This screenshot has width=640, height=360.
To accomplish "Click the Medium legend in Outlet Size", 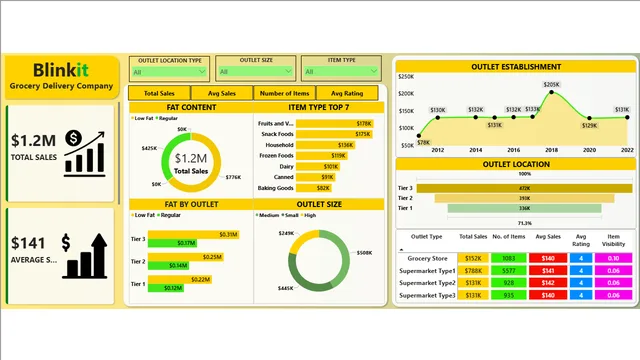I will click(x=268, y=215).
